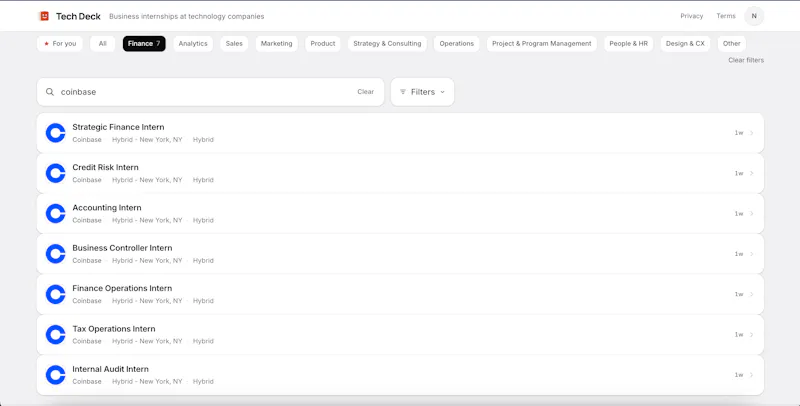Open Operations category tab
Viewport: 800px width, 406px height.
[457, 44]
